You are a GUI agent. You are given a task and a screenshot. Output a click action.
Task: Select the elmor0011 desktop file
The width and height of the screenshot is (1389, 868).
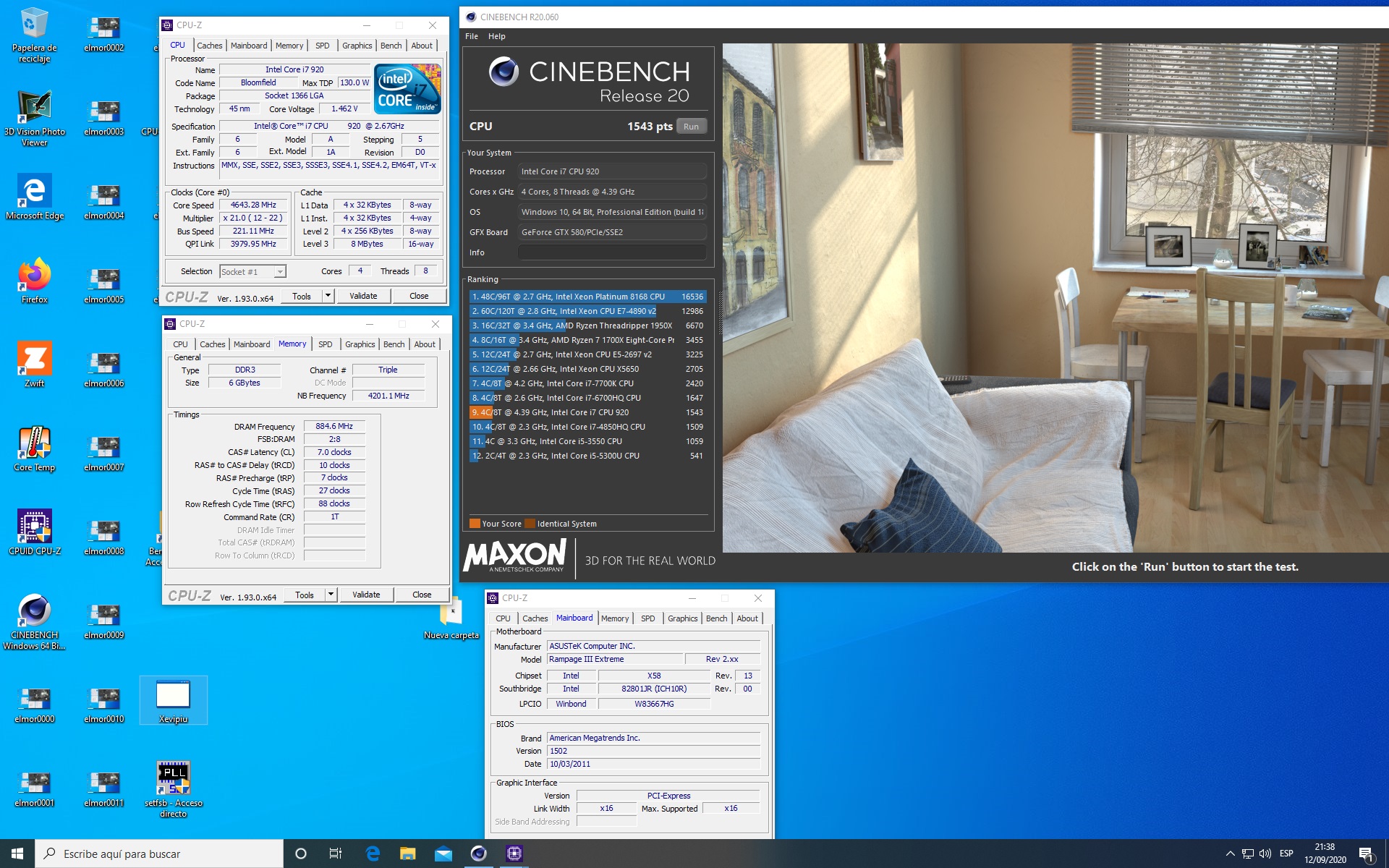[104, 790]
